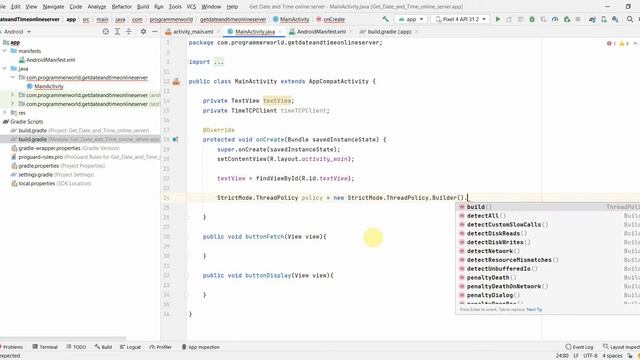The width and height of the screenshot is (640, 360).
Task: Expand the res folder
Action: (5, 113)
